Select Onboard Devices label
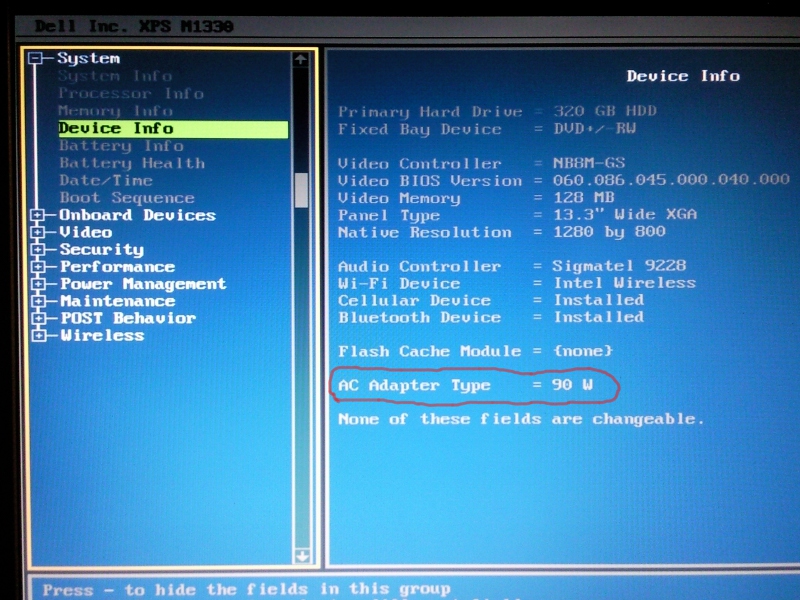 (138, 215)
